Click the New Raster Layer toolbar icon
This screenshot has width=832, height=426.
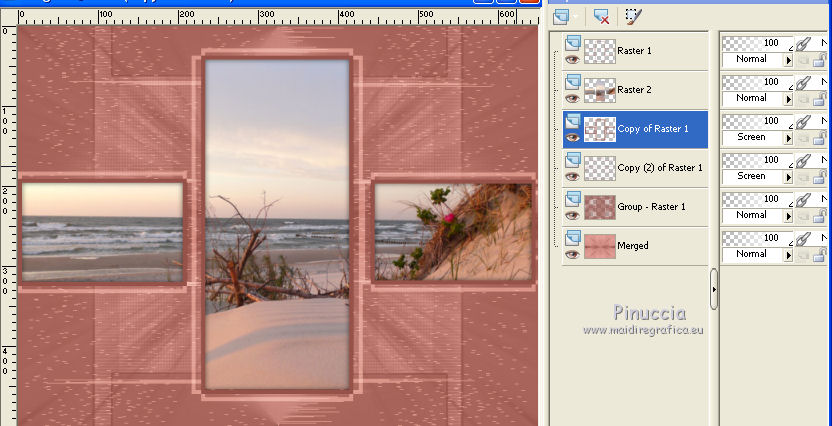(561, 17)
